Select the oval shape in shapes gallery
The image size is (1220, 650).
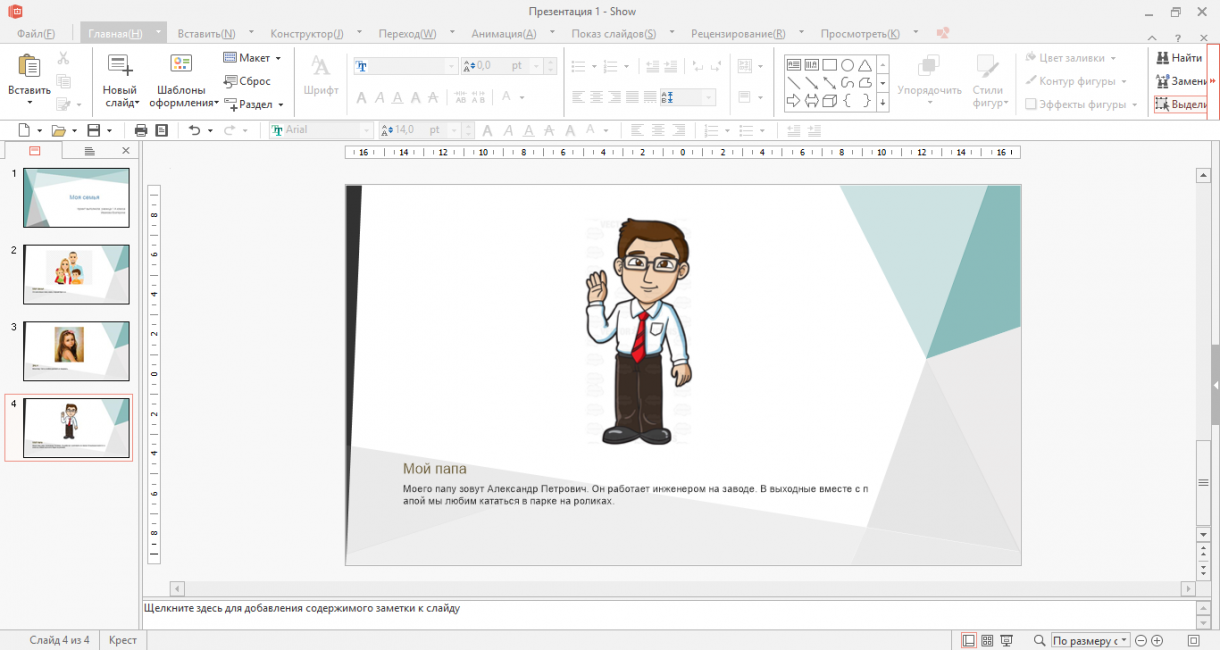tap(847, 65)
